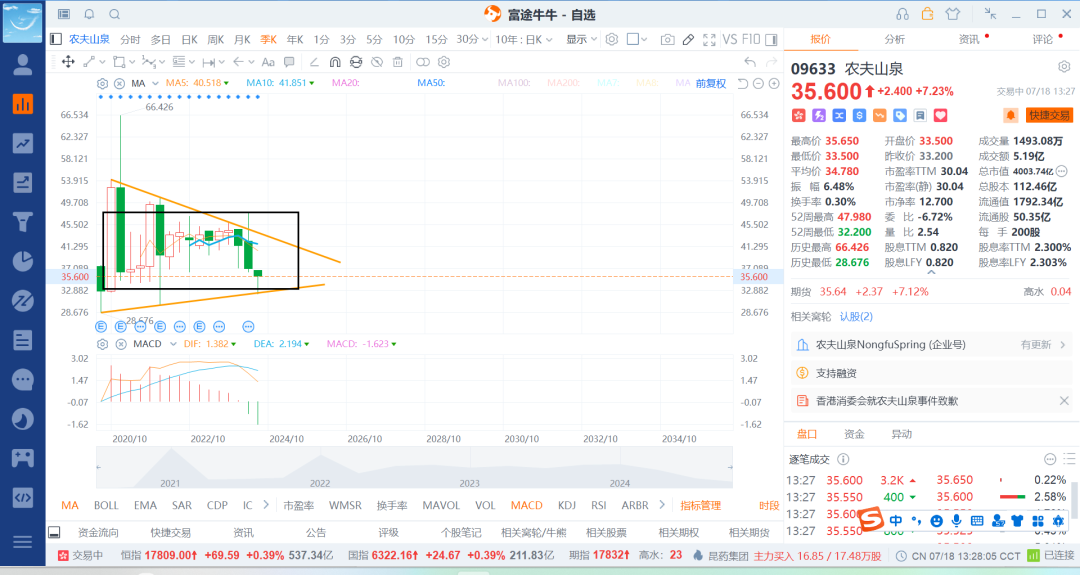
Task: Activate the pencil drawing tool icon
Action: pos(688,40)
